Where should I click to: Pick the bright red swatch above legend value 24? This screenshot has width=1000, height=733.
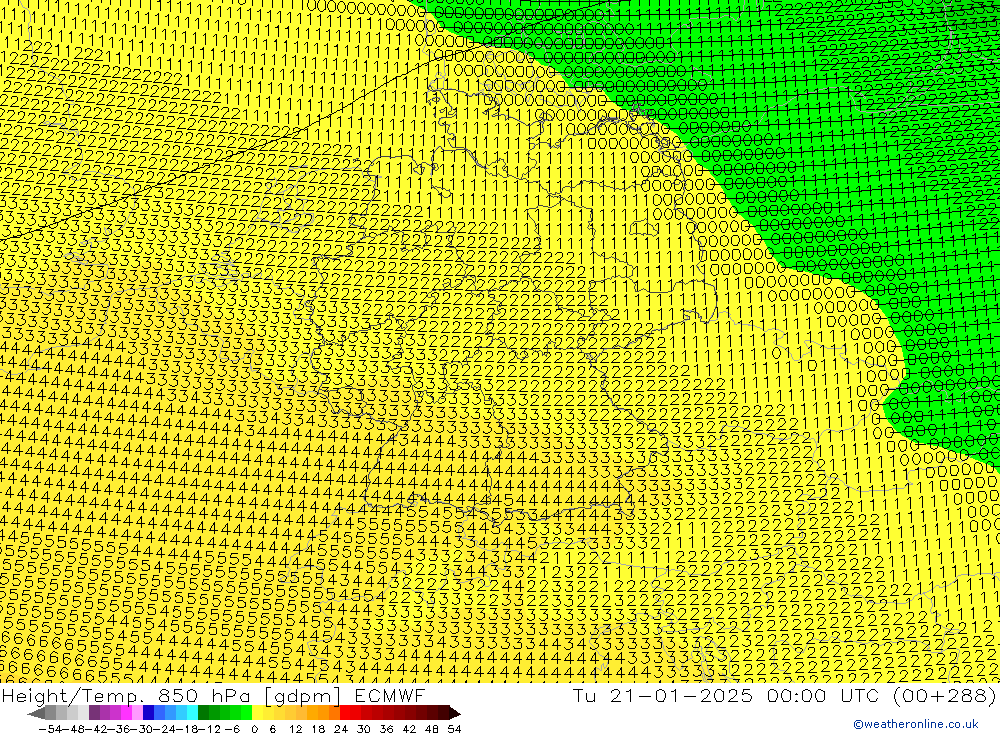345,713
